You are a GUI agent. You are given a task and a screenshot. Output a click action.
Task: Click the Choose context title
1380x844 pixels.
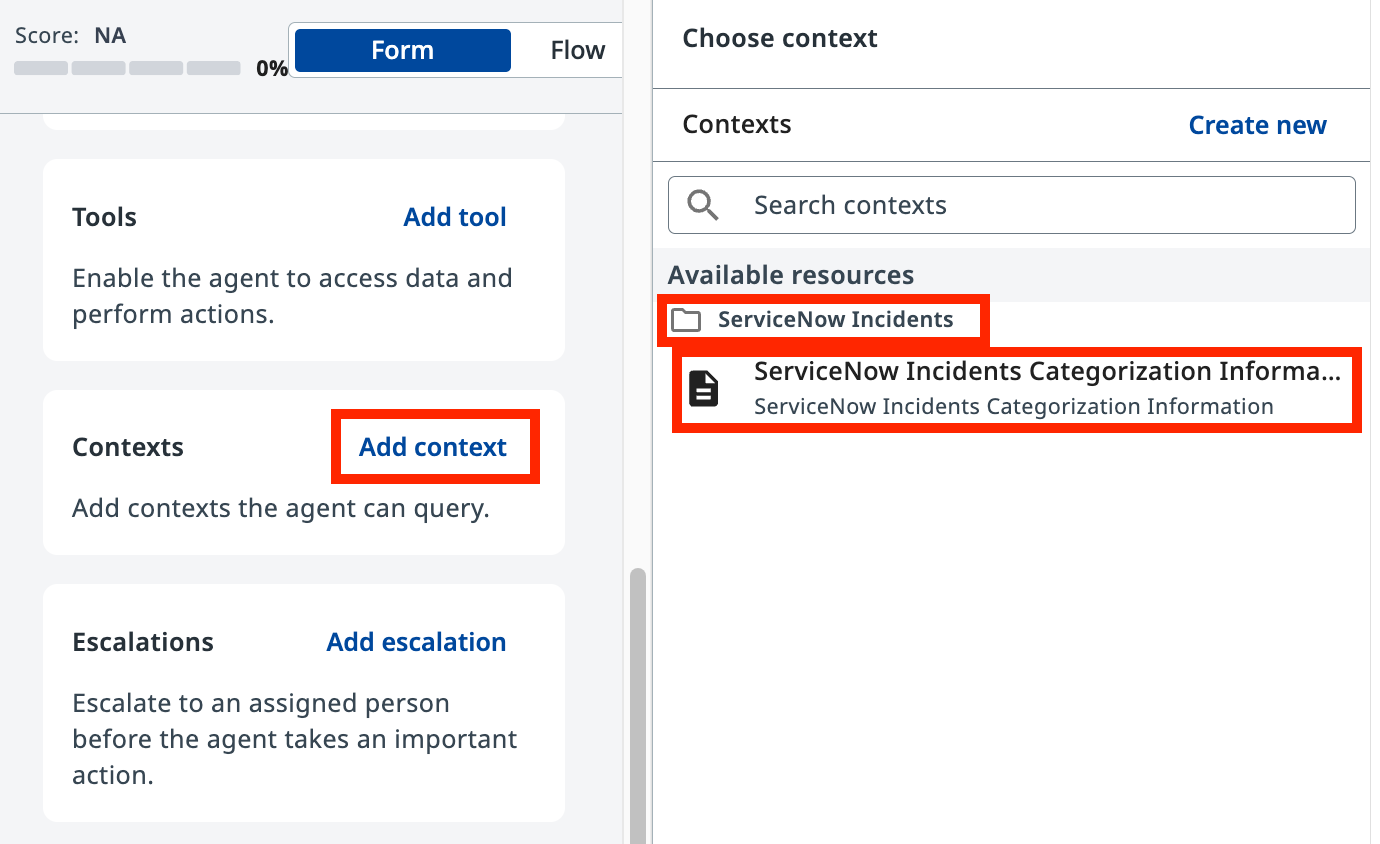point(780,39)
